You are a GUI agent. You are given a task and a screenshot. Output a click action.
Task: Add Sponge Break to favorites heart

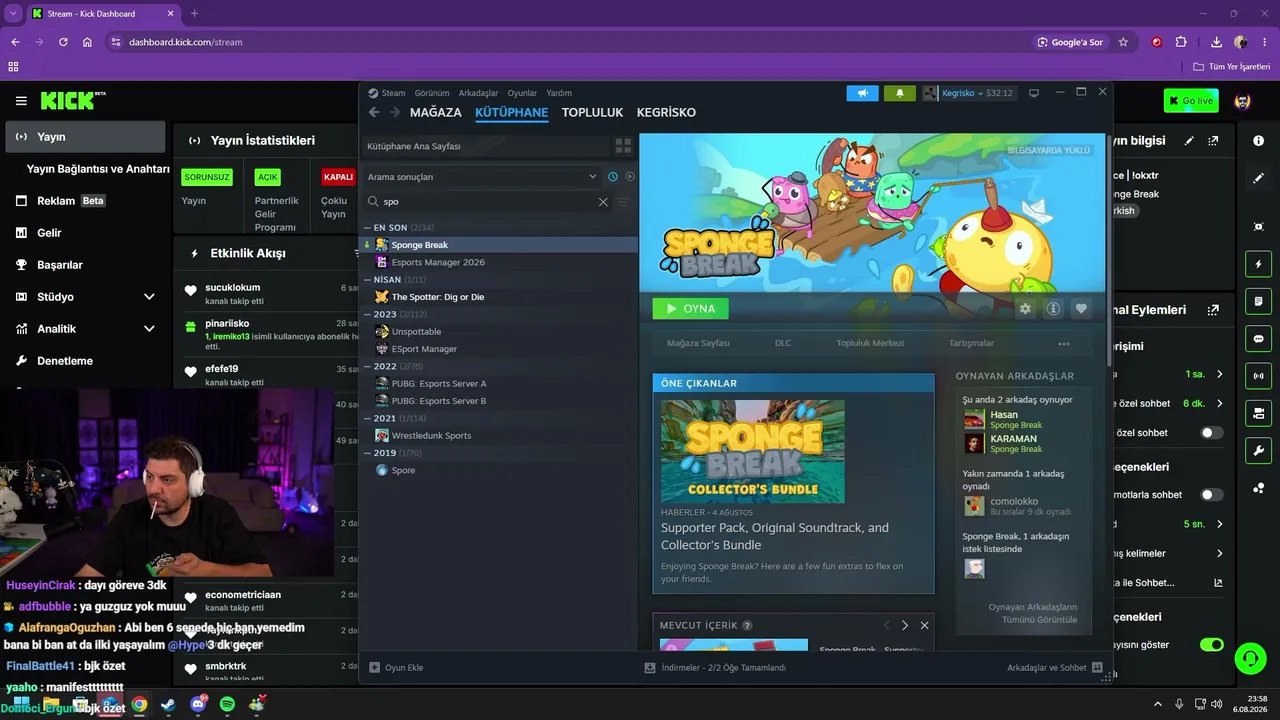tap(1081, 309)
